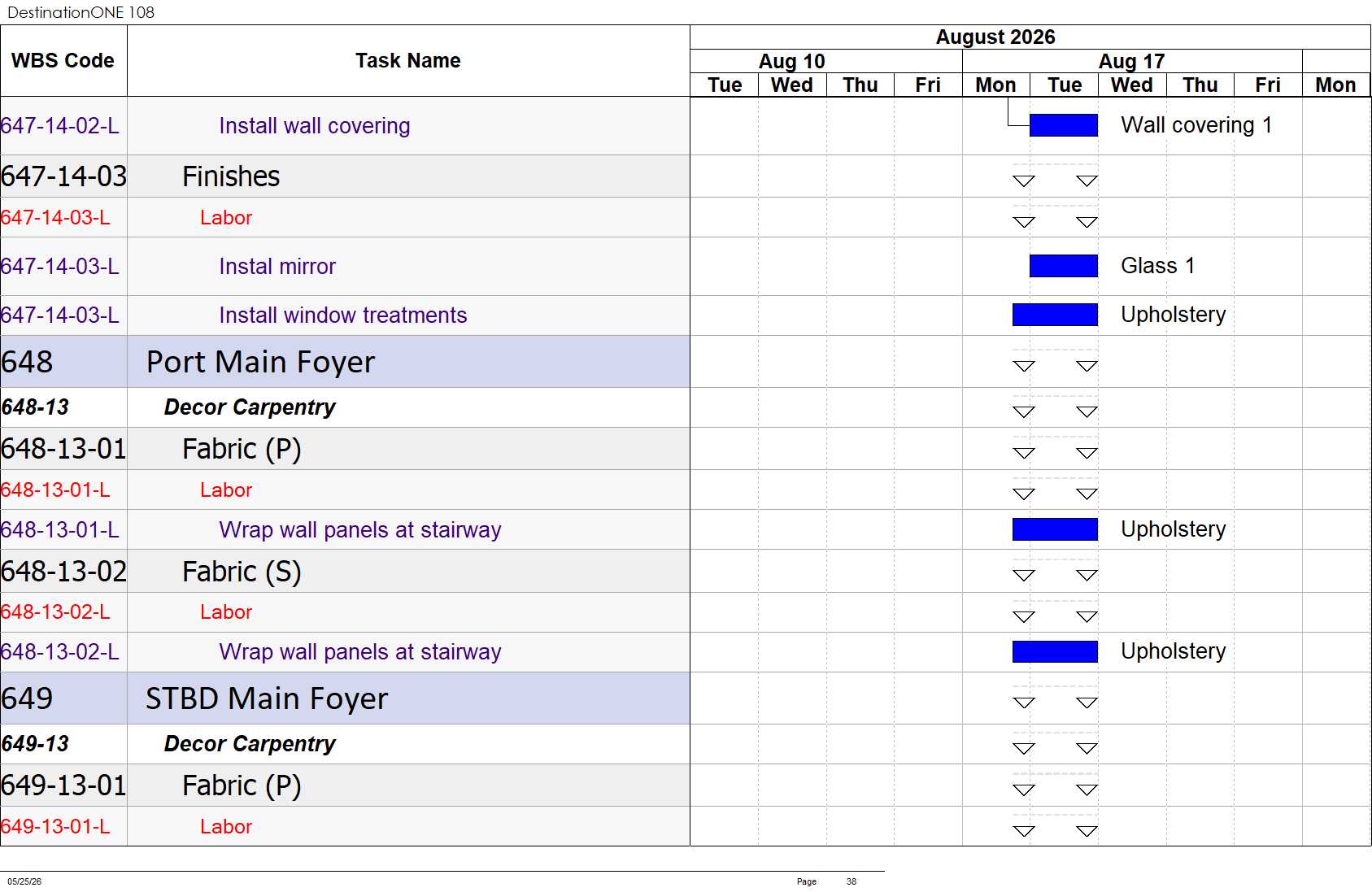Open the Install wall covering task
1372x892 pixels.
click(x=315, y=126)
